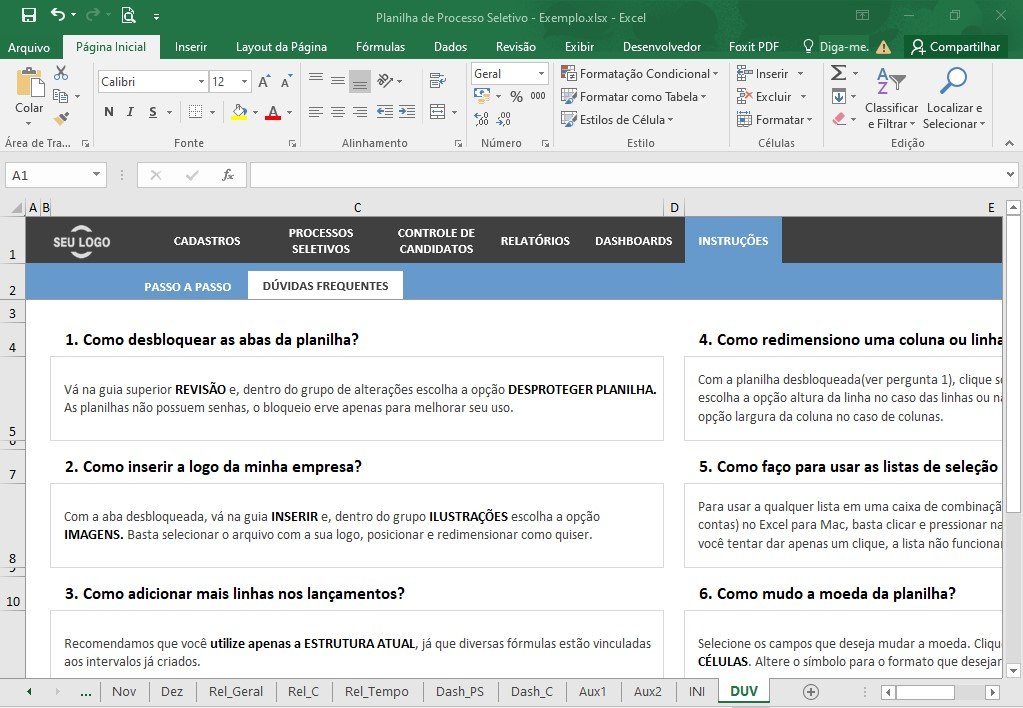Click Excluir cells button
The width and height of the screenshot is (1023, 708).
click(764, 97)
